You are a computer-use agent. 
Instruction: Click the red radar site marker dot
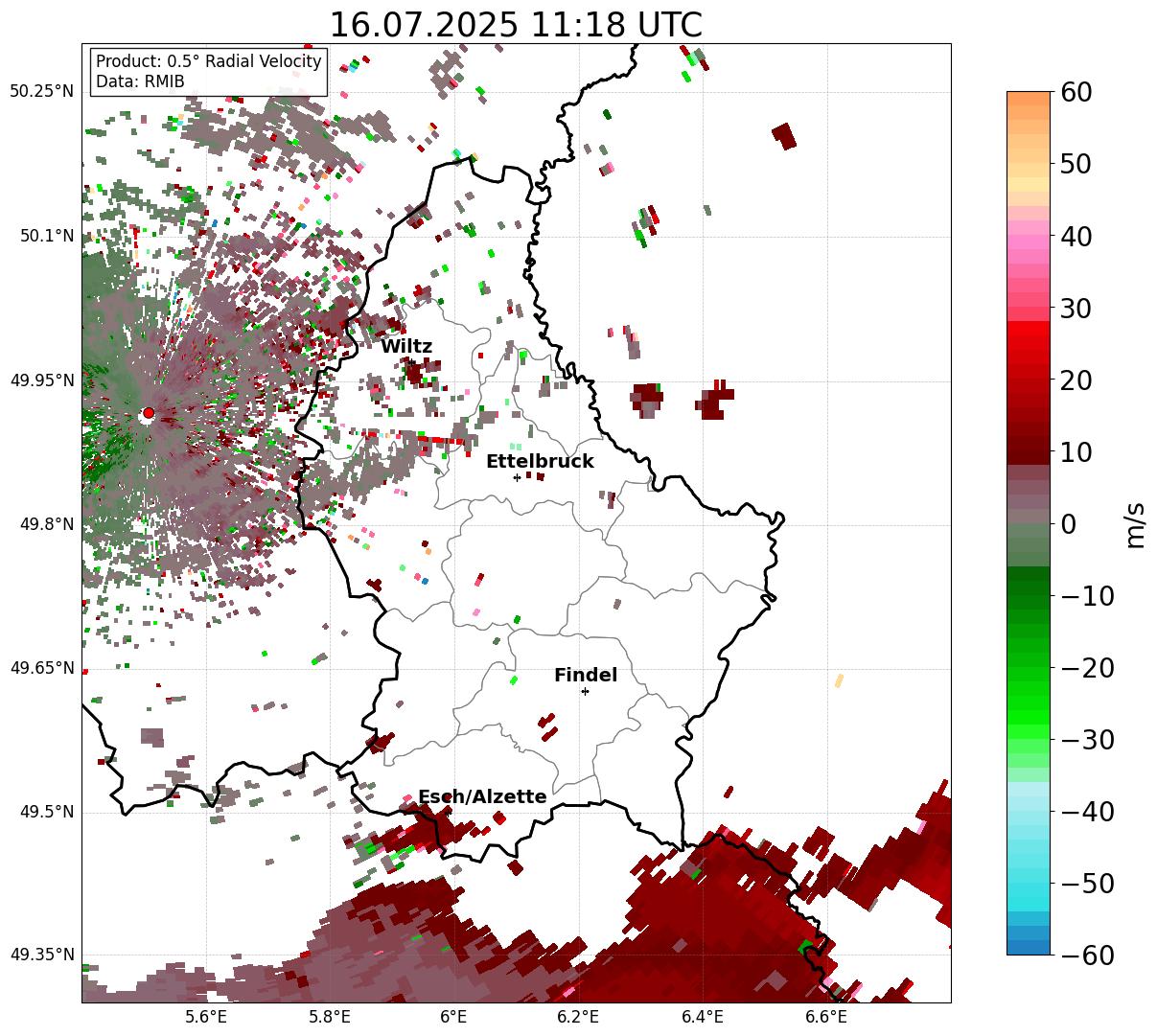(x=148, y=413)
